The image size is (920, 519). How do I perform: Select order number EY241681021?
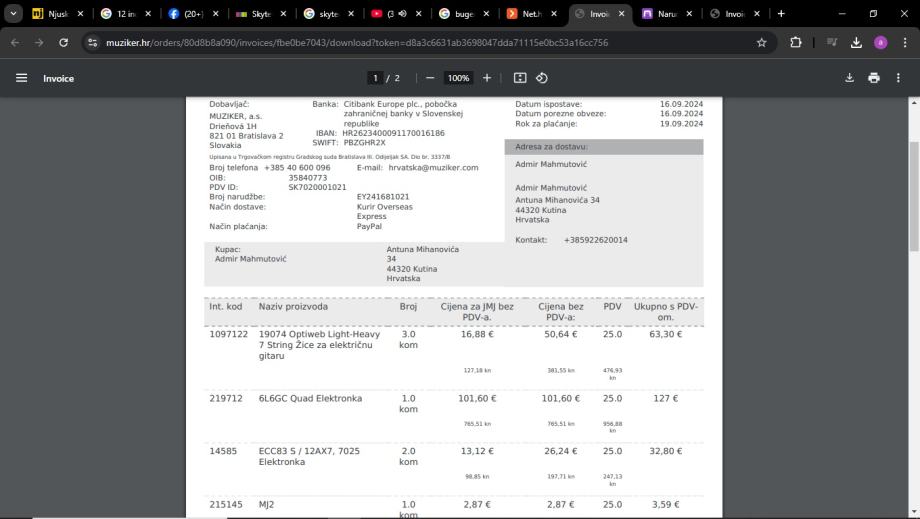(383, 197)
